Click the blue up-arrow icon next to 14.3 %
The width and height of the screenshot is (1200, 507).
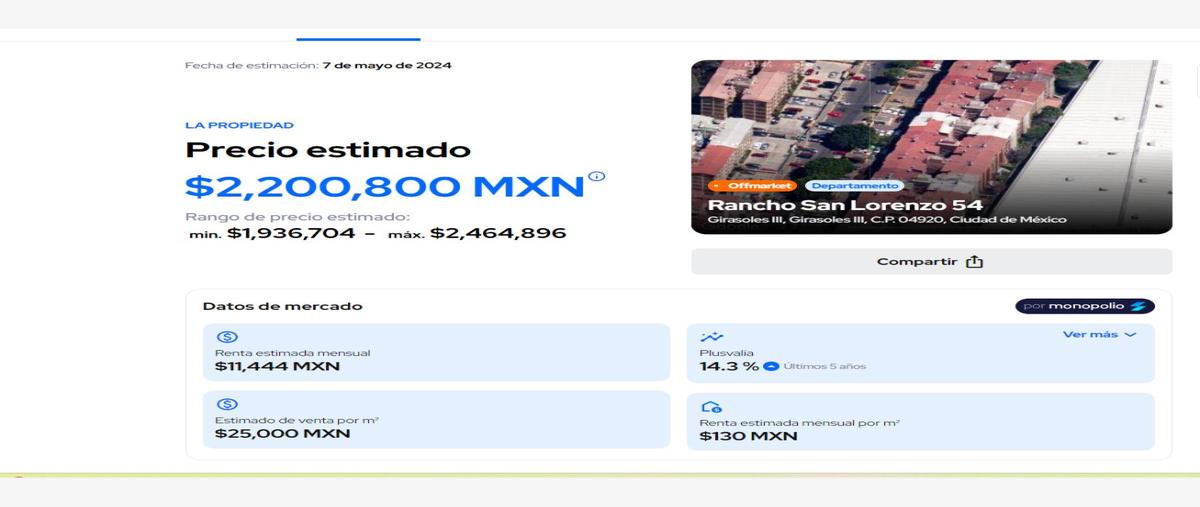771,366
